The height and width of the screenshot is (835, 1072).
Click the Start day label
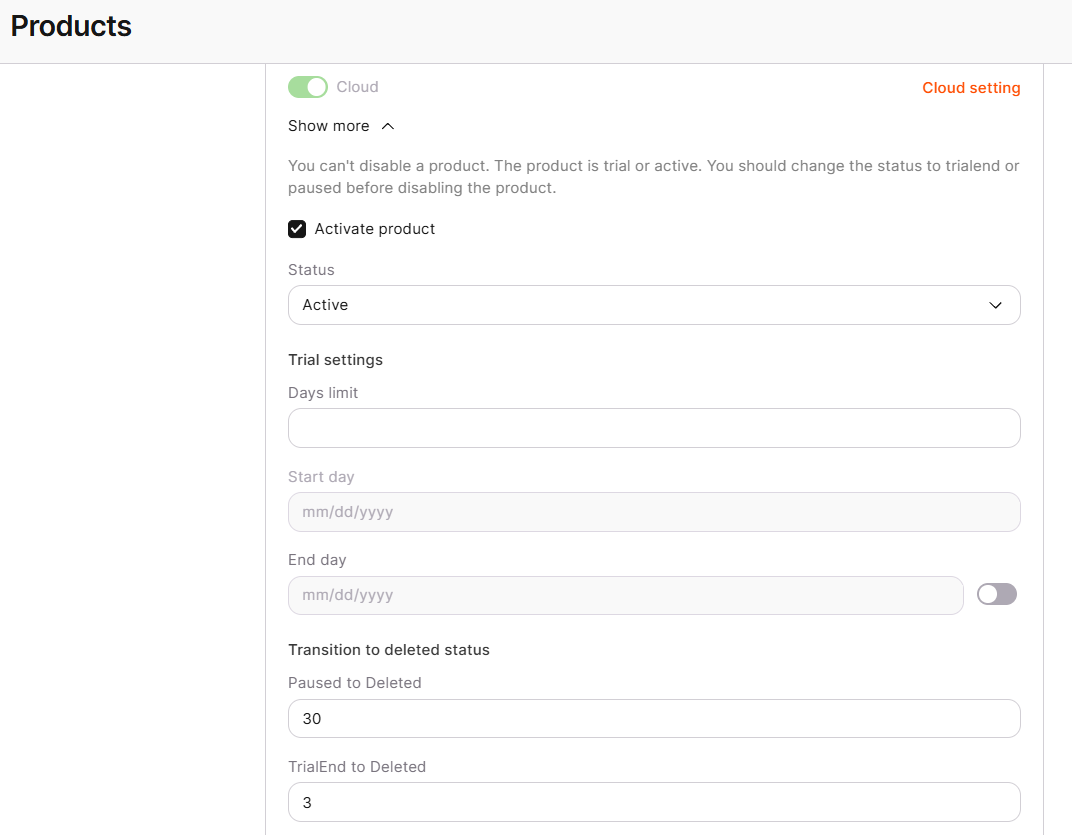click(x=321, y=477)
